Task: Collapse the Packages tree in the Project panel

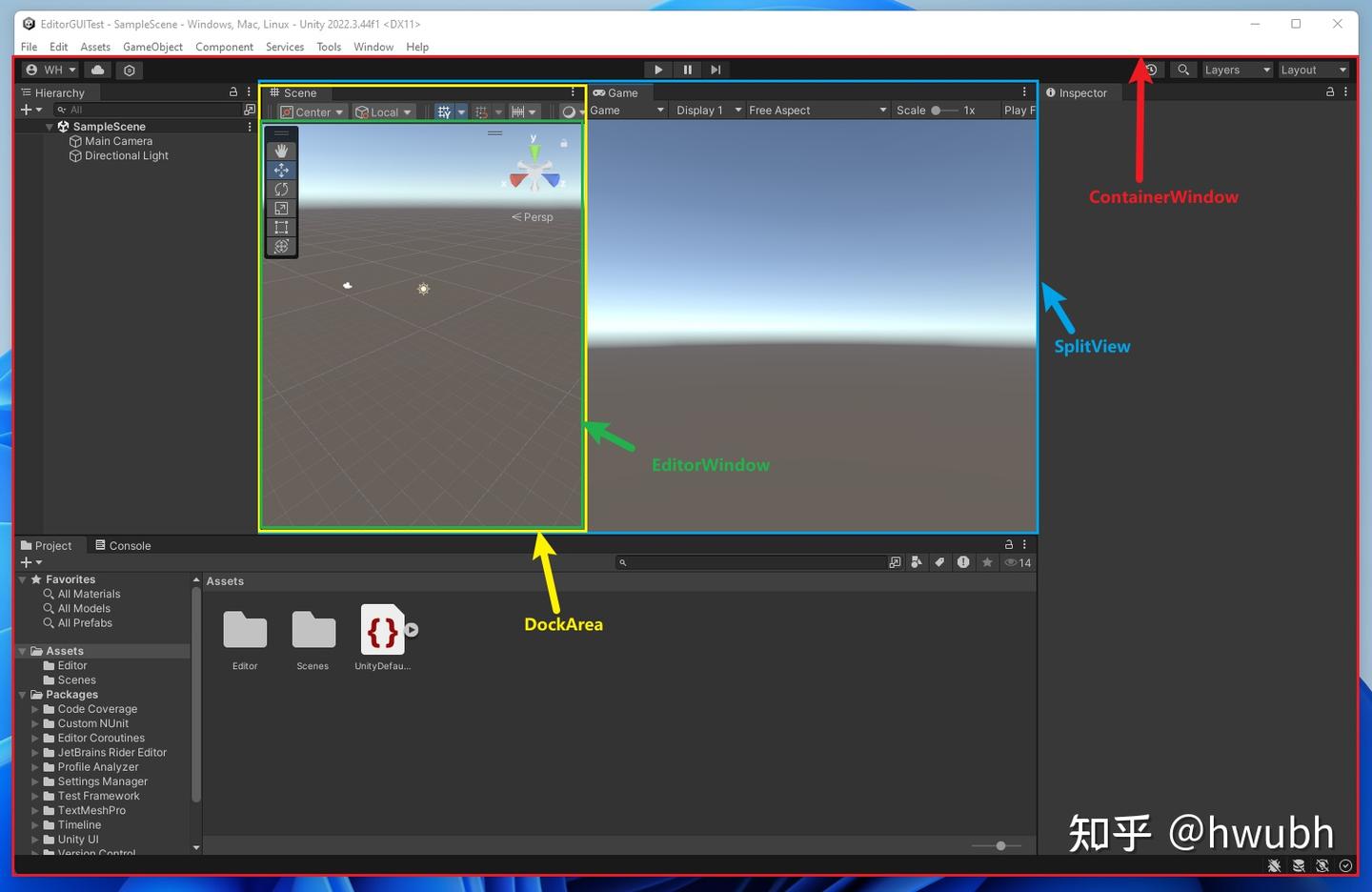Action: (22, 694)
